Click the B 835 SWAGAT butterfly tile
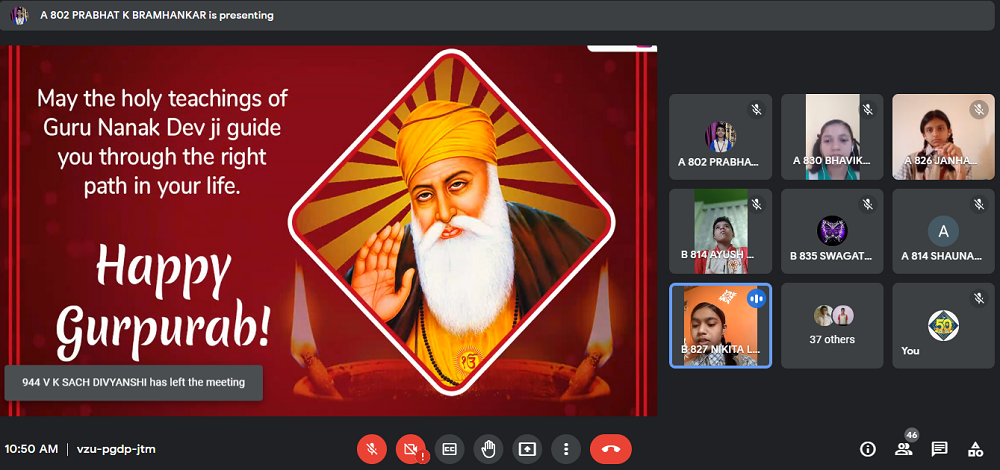The height and width of the screenshot is (470, 1000). [832, 231]
